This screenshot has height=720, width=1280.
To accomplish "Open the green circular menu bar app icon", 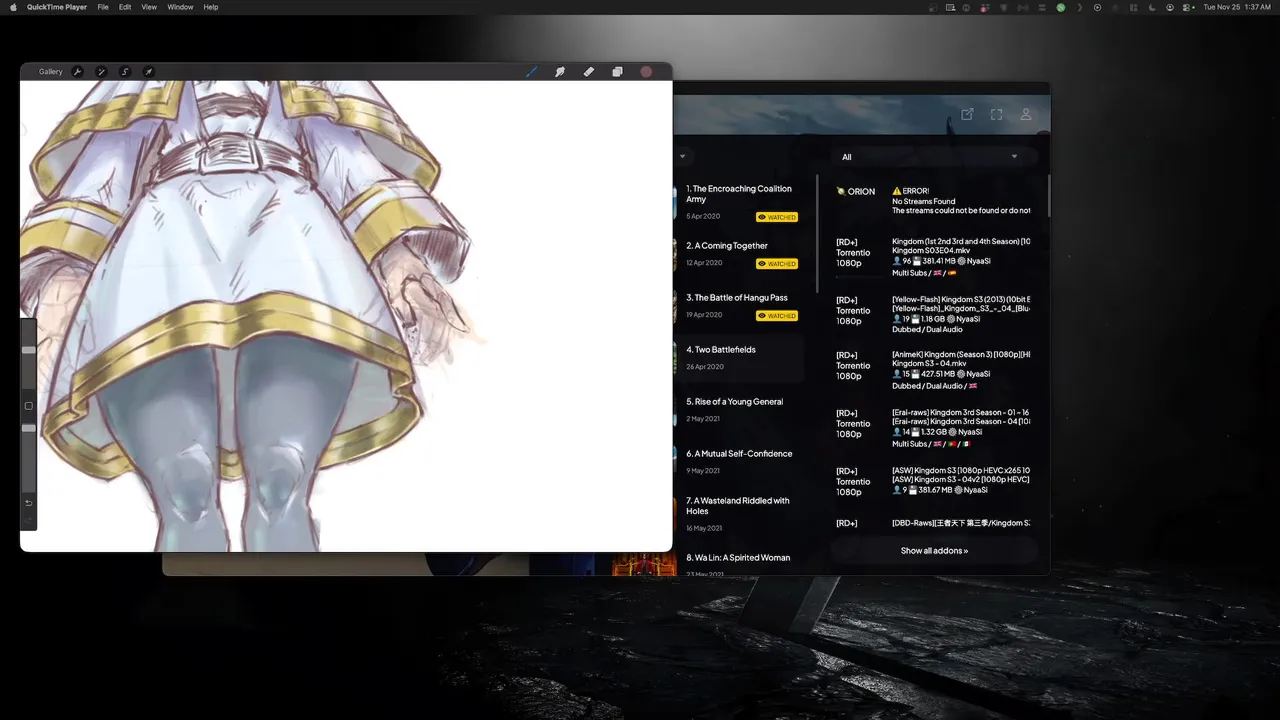I will pos(1061,7).
